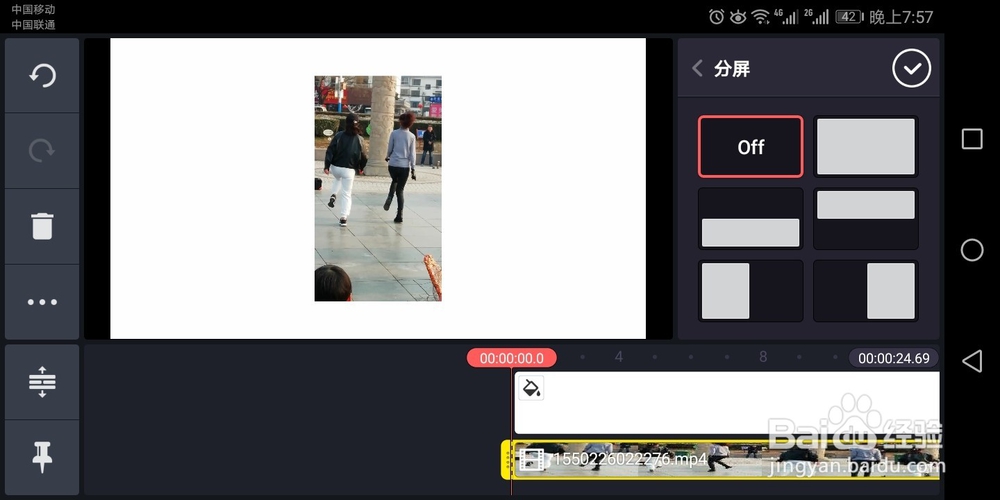Tap the video preview of dancing people

pos(378,188)
